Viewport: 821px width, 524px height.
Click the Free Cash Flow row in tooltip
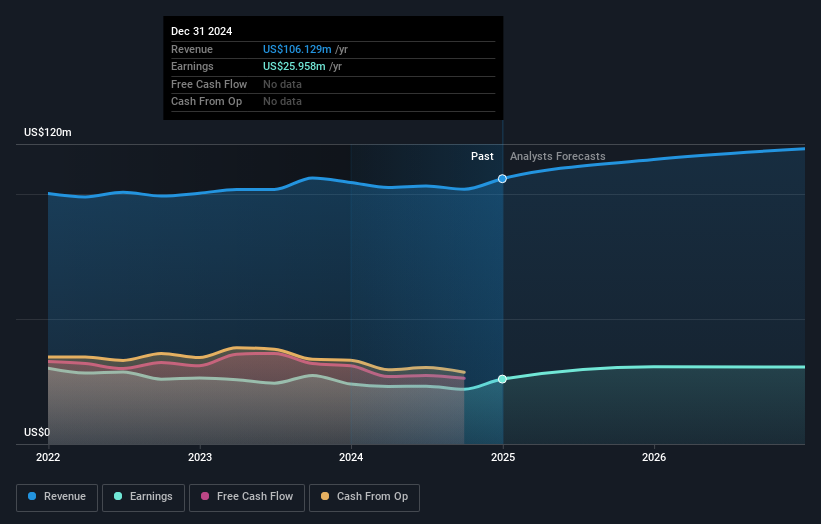[x=333, y=84]
